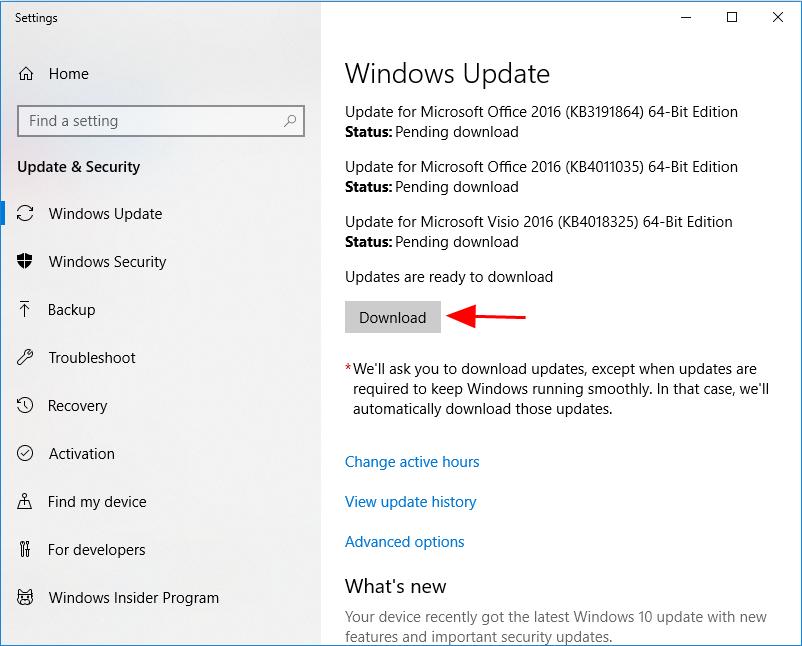Click the What's new heading
This screenshot has width=802, height=646.
pyautogui.click(x=395, y=586)
